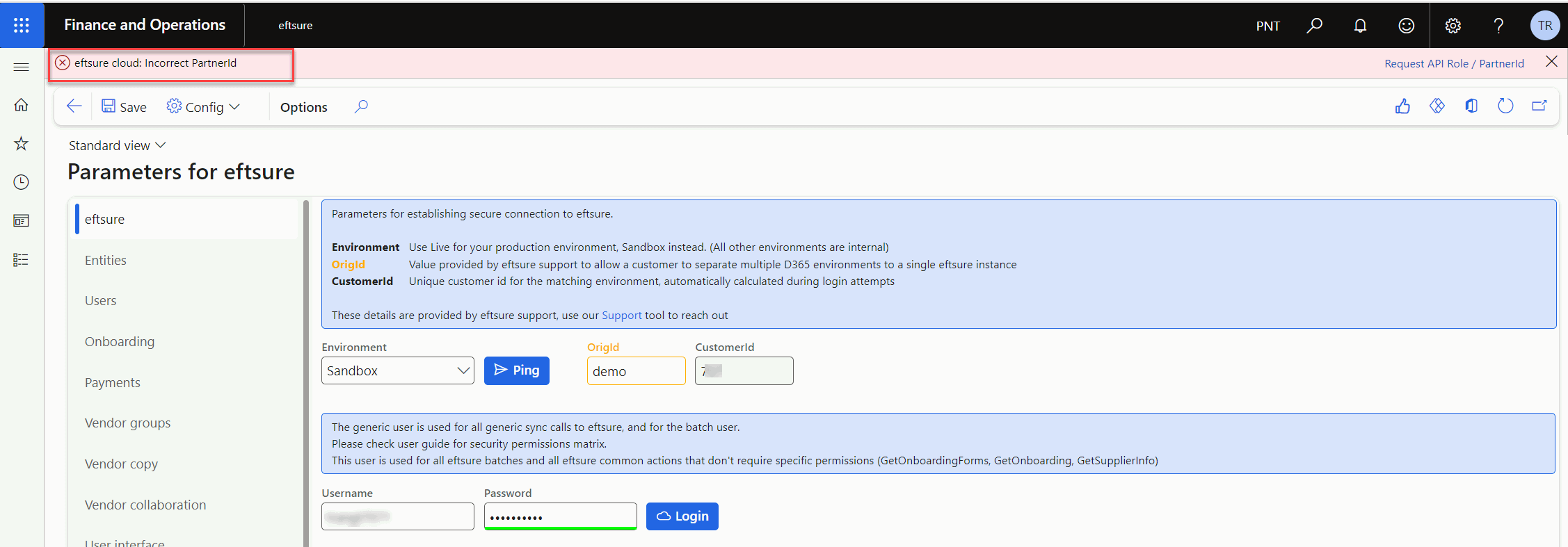Click the OrigId input field
1568x547 pixels.
coord(637,370)
